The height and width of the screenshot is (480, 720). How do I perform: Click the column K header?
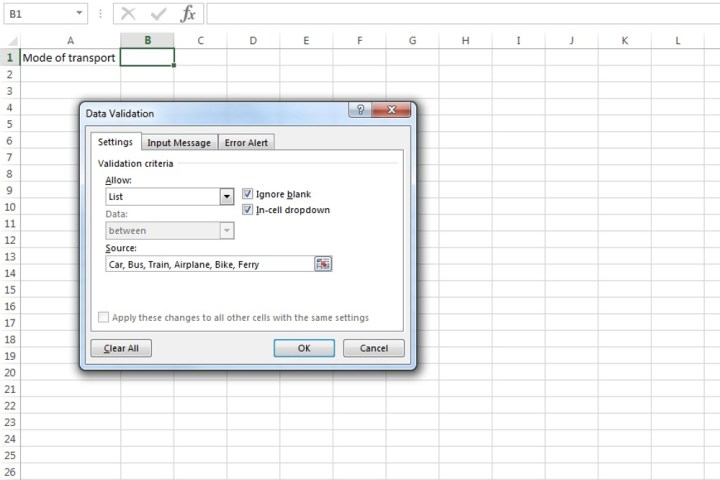tap(625, 40)
